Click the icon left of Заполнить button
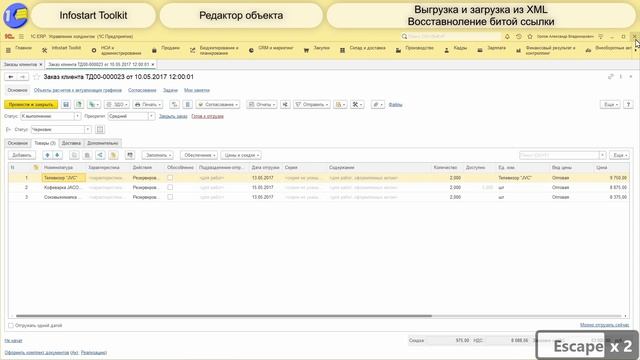 (x=130, y=155)
